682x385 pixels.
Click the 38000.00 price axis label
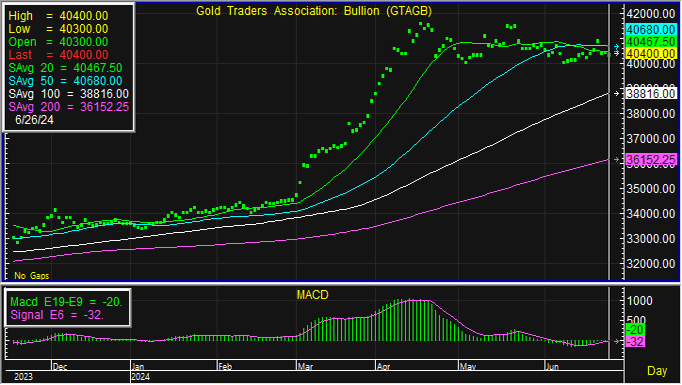click(x=650, y=114)
